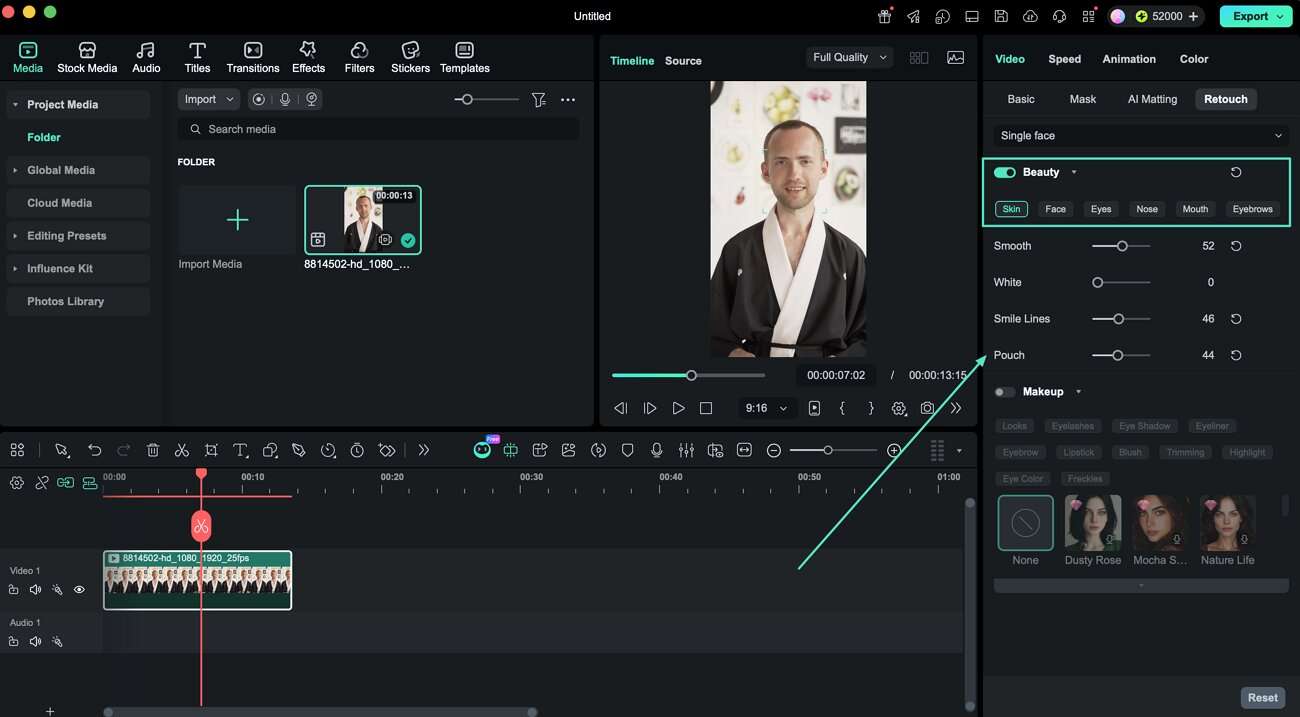Screen dimensions: 1300x717
Task: Stop the preview playback
Action: click(x=706, y=408)
